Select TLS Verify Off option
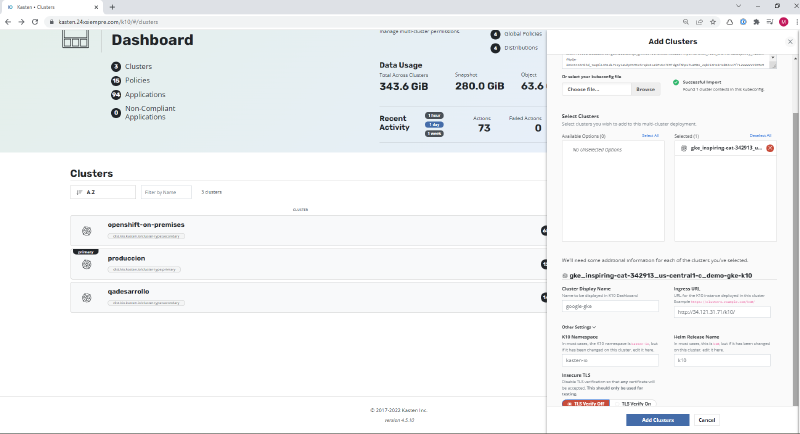 586,403
